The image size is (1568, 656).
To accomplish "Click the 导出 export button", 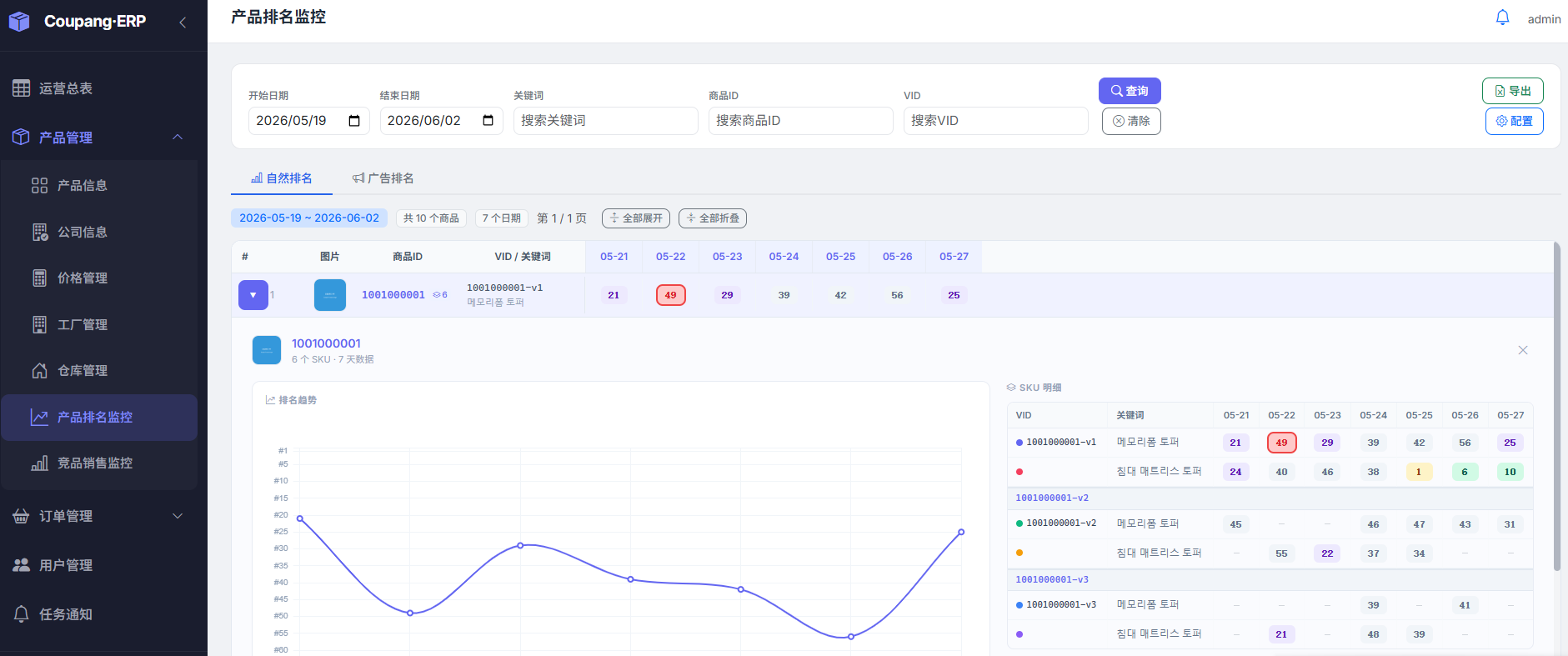I will [x=1513, y=91].
